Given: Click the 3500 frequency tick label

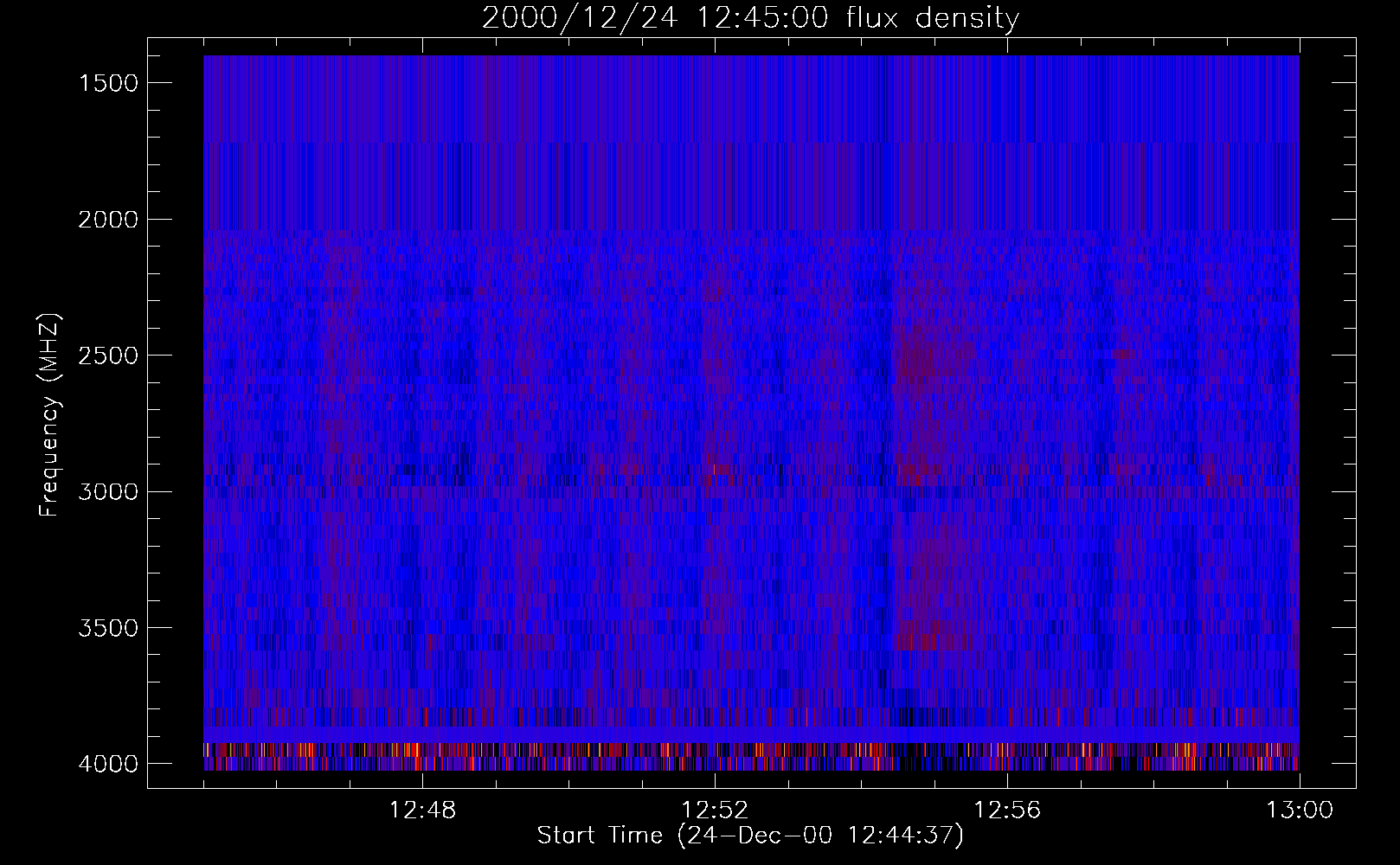Looking at the screenshot, I should click(107, 628).
